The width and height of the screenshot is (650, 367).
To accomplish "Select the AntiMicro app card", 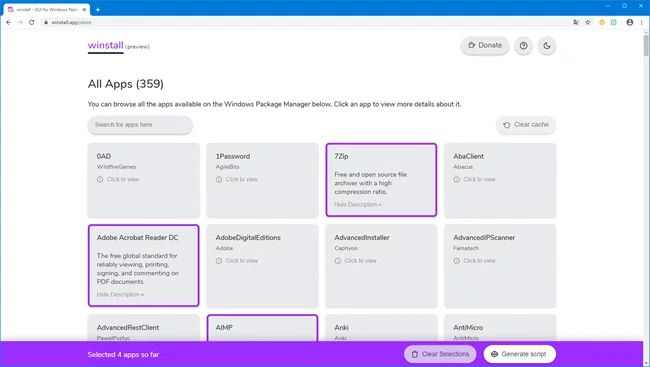I will (500, 328).
